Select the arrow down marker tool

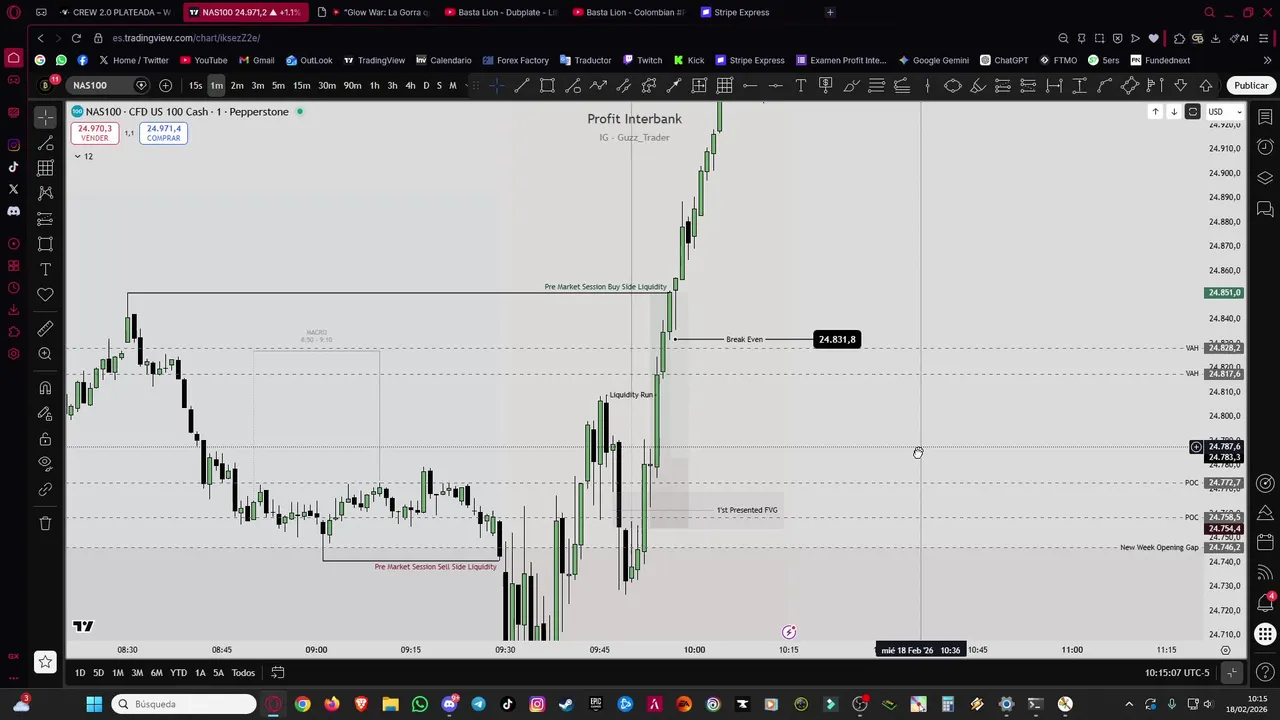(1181, 86)
